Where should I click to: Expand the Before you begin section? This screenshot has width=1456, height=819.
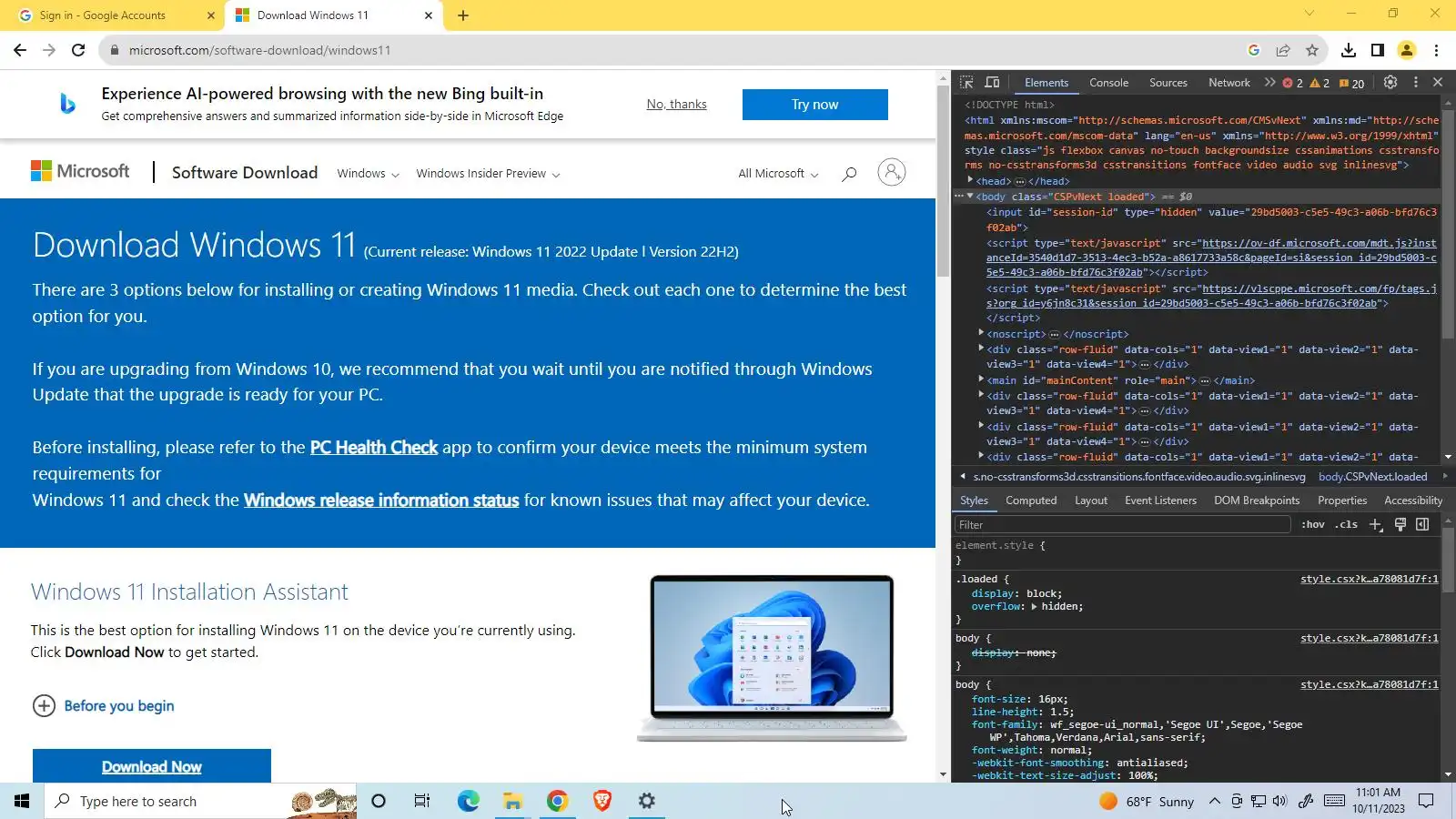pos(103,706)
